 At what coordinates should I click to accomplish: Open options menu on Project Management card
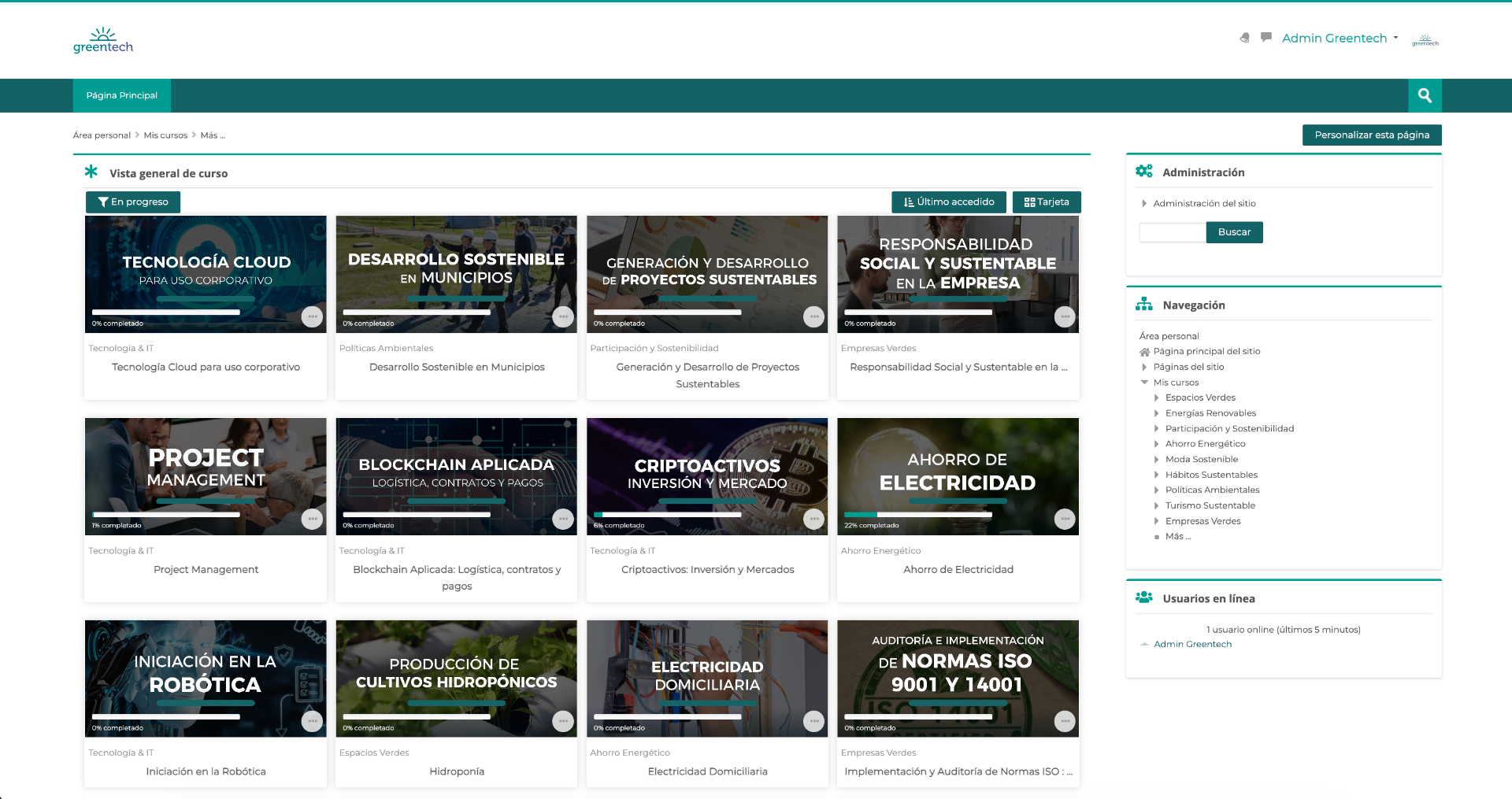(x=312, y=519)
